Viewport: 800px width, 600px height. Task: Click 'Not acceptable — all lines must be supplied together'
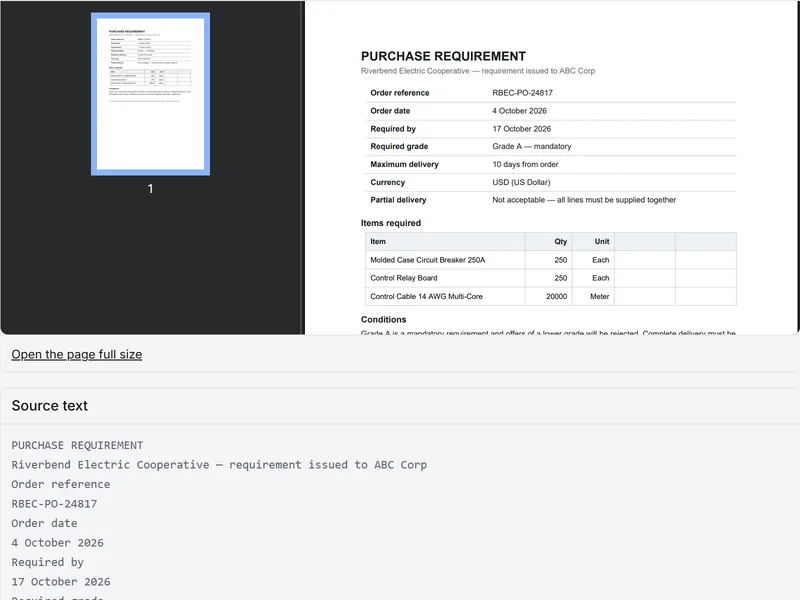click(584, 200)
